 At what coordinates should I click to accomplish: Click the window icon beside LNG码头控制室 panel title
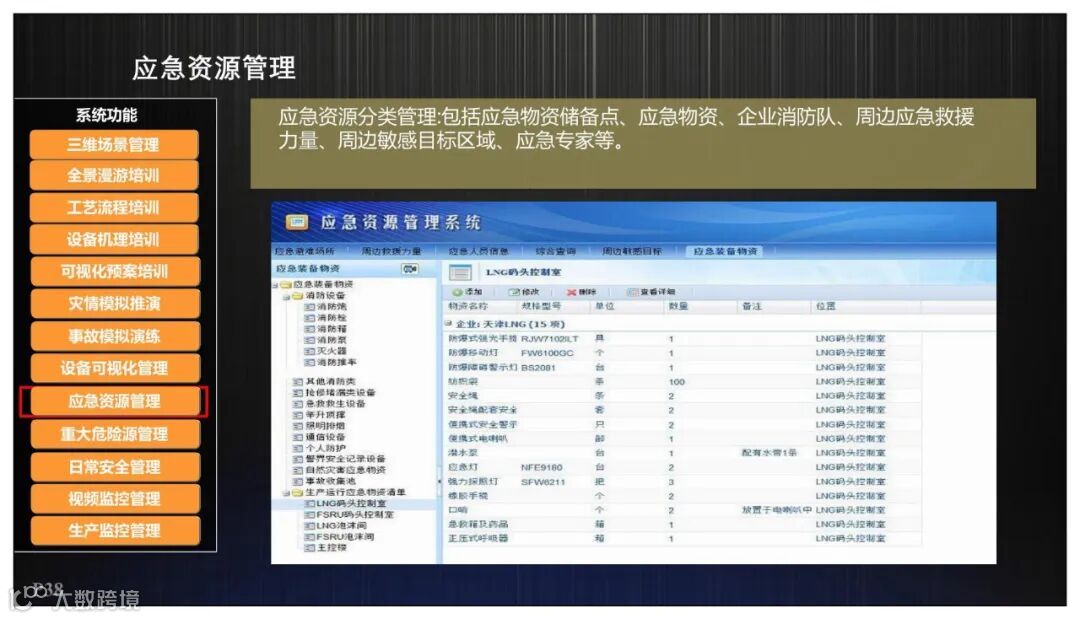pyautogui.click(x=460, y=272)
